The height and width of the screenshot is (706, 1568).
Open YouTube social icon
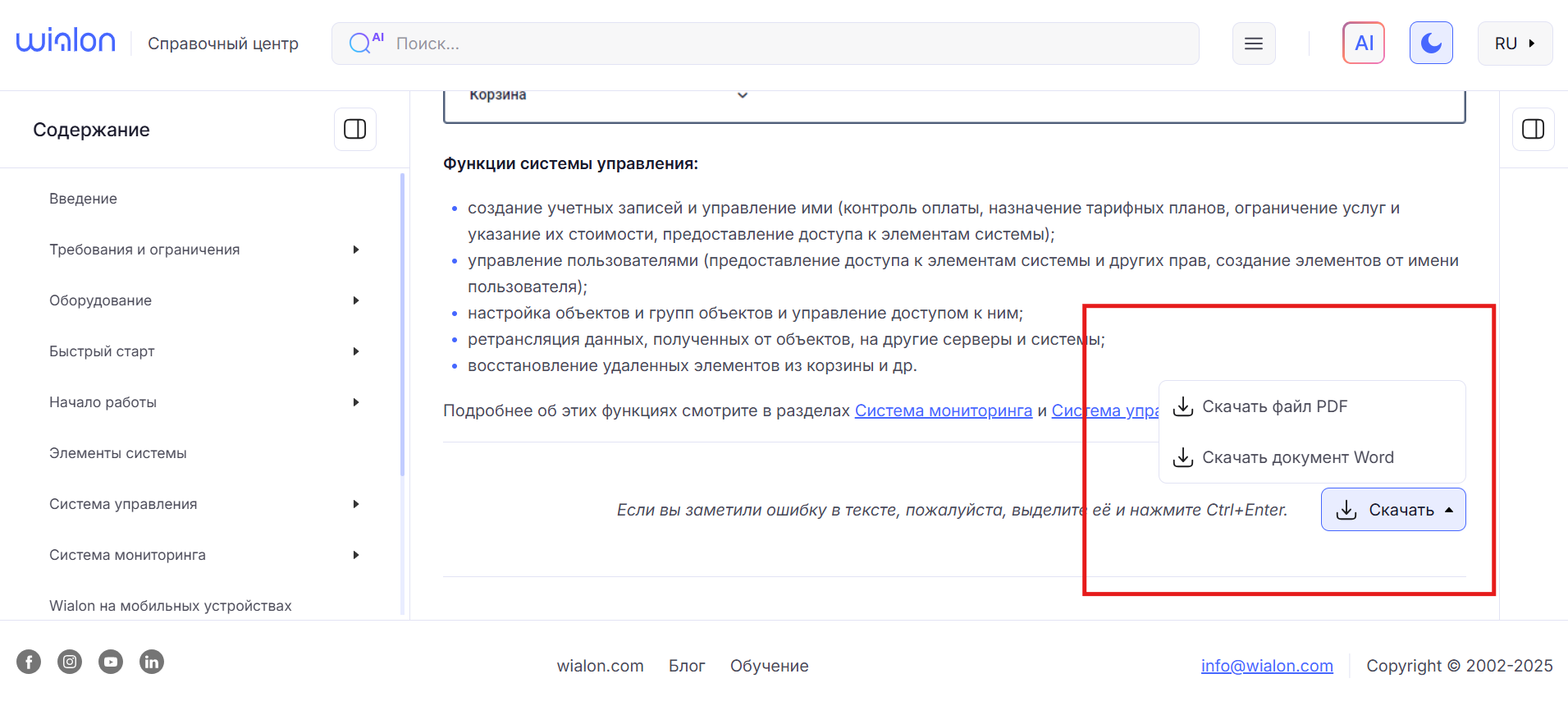pos(111,662)
